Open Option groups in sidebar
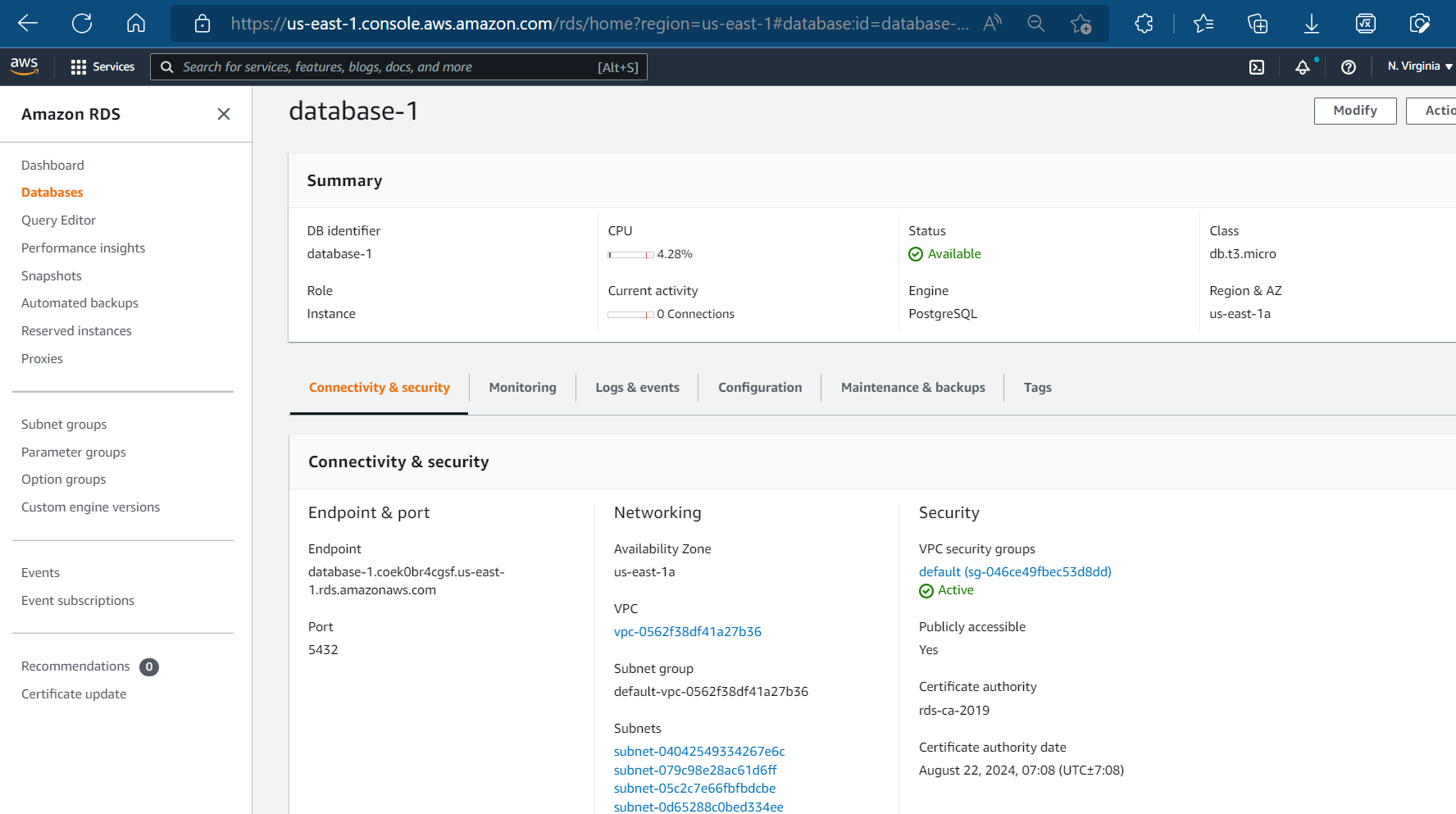 (63, 480)
